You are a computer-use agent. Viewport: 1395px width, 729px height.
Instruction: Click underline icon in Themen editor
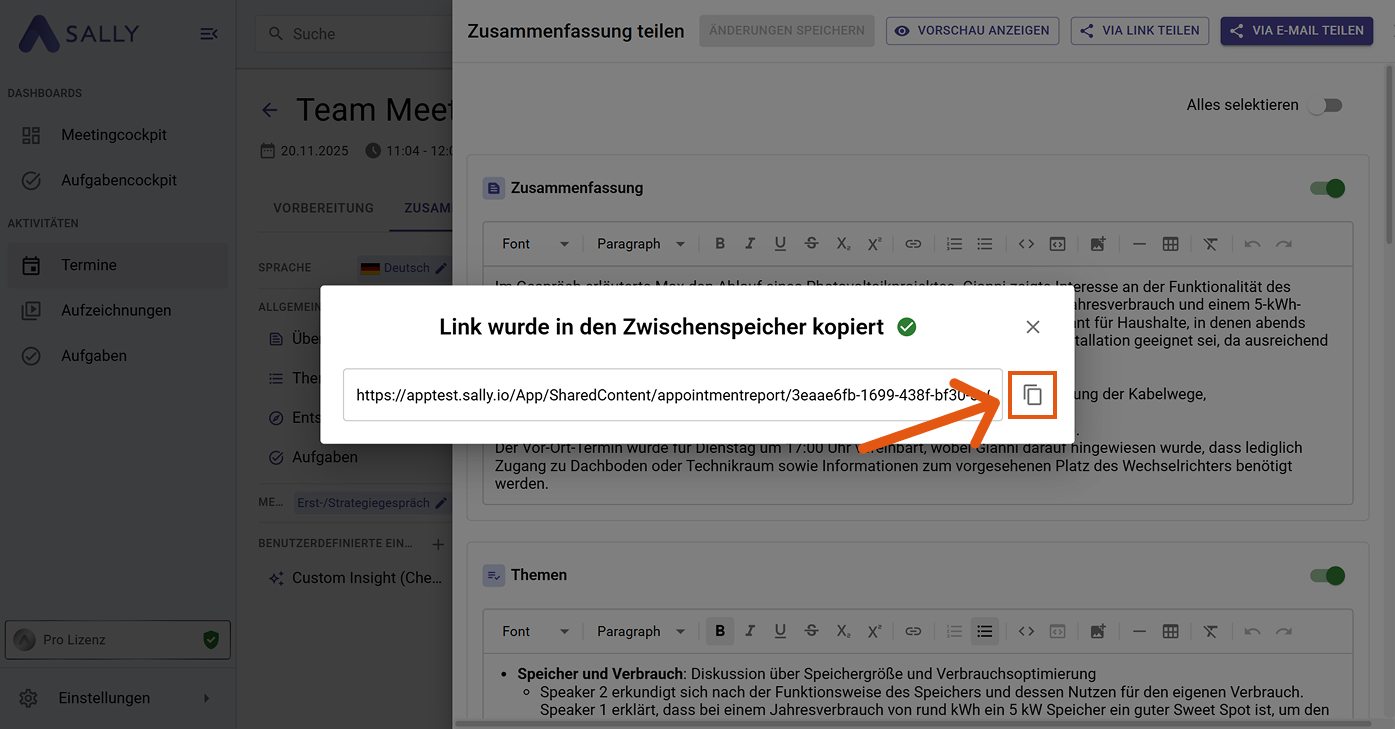(x=780, y=631)
